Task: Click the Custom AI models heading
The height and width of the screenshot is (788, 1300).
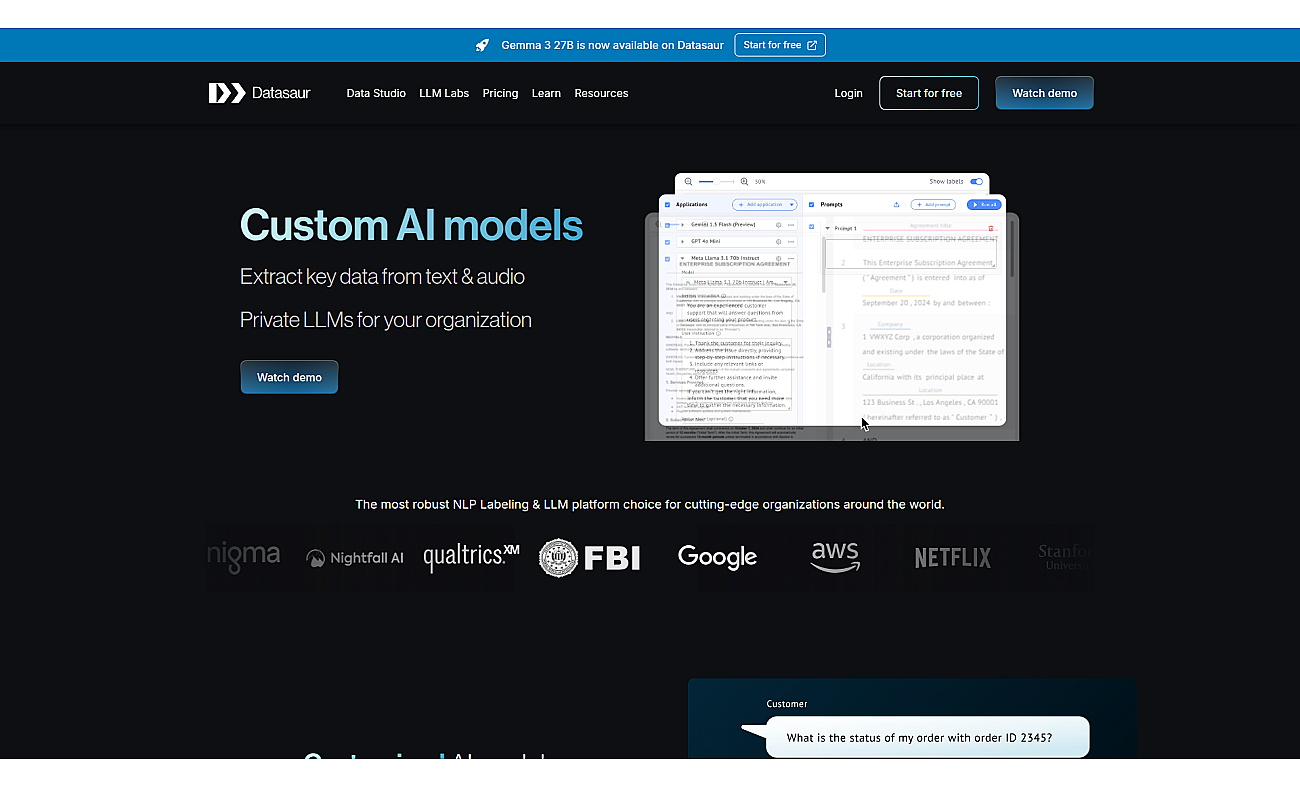Action: tap(411, 225)
